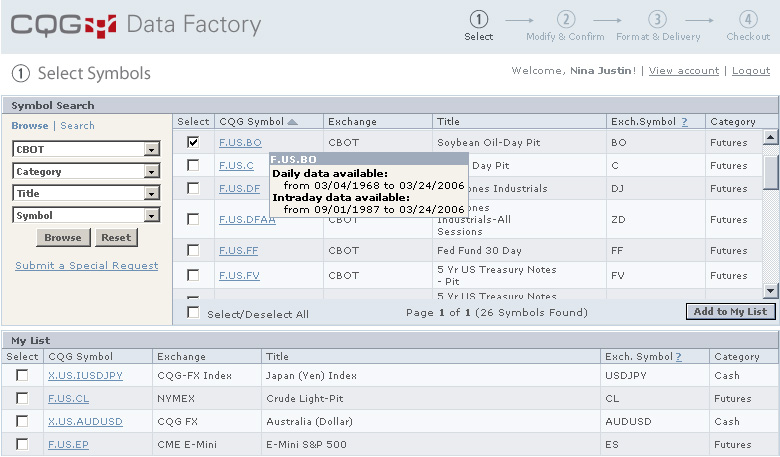Click the CQG Data Factory logo
Viewport: 780px width, 457px height.
tap(136, 25)
